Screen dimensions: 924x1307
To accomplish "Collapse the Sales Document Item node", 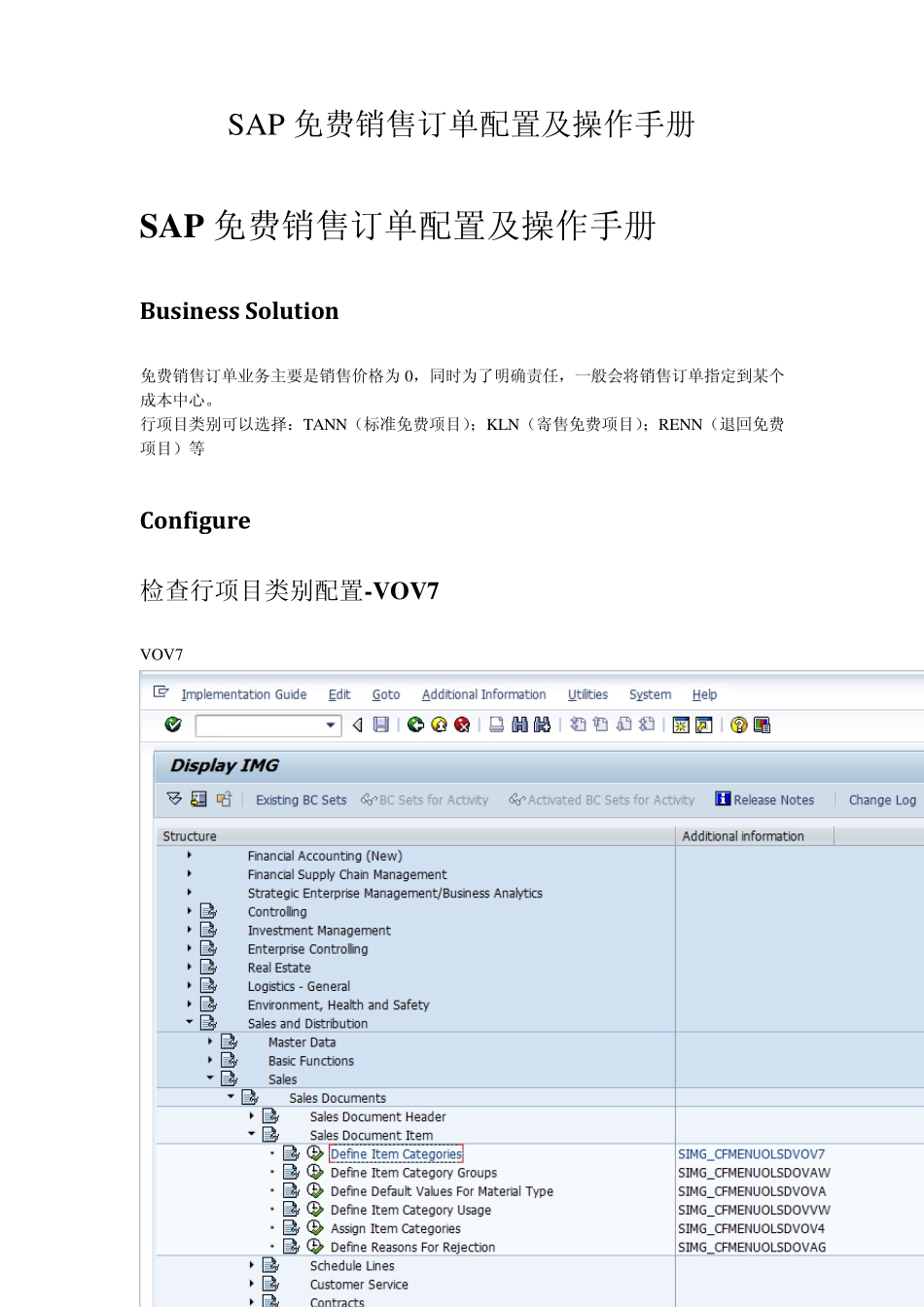I will 251,1134.
